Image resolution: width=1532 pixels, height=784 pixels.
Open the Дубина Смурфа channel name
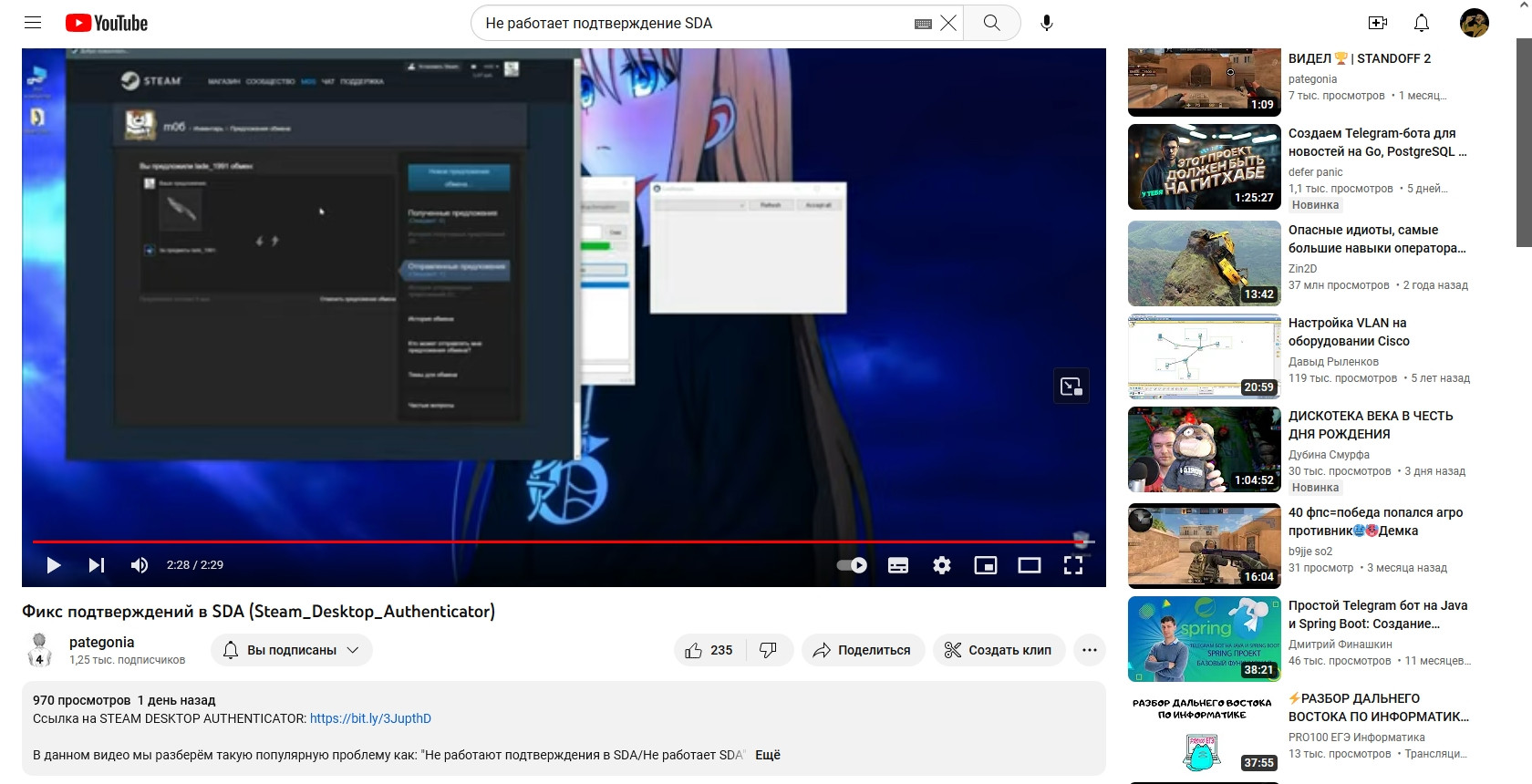coord(1329,455)
